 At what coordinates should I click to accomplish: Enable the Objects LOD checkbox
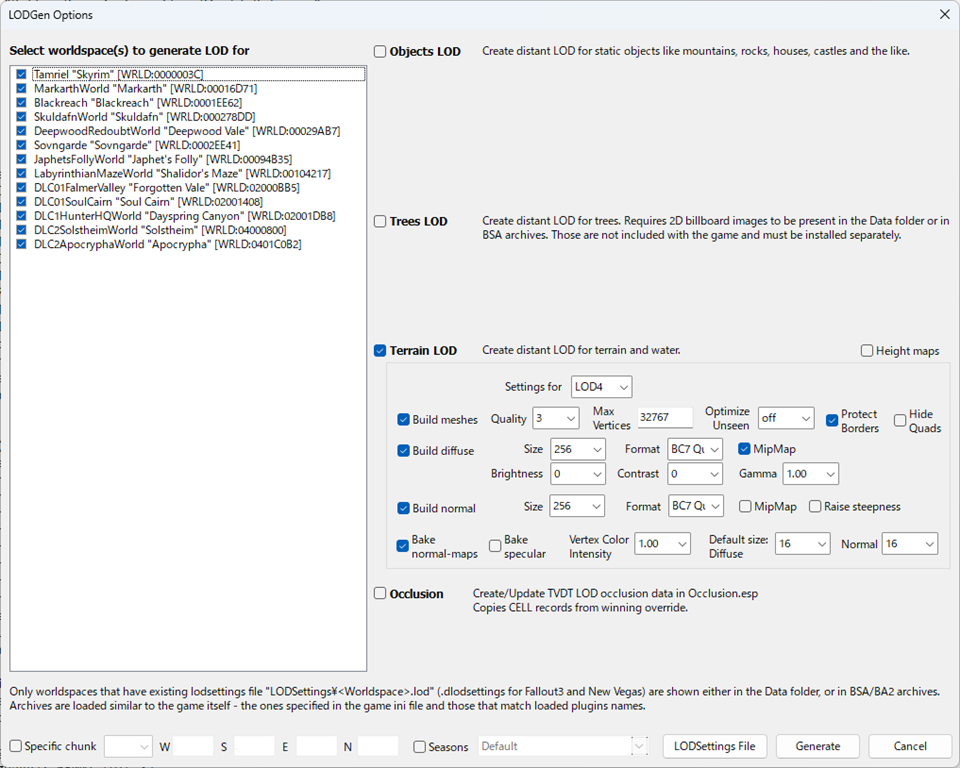click(x=380, y=51)
